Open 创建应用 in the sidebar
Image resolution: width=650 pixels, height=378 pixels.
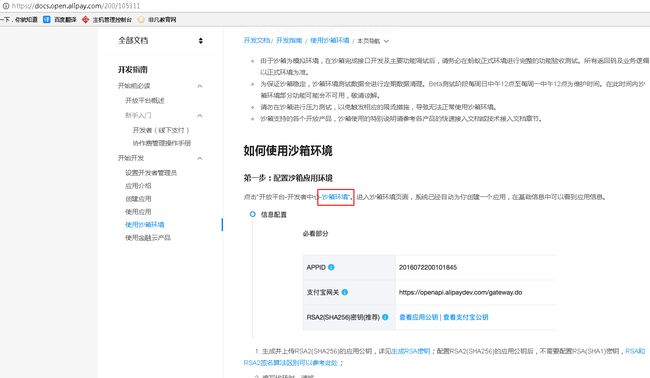pos(138,199)
